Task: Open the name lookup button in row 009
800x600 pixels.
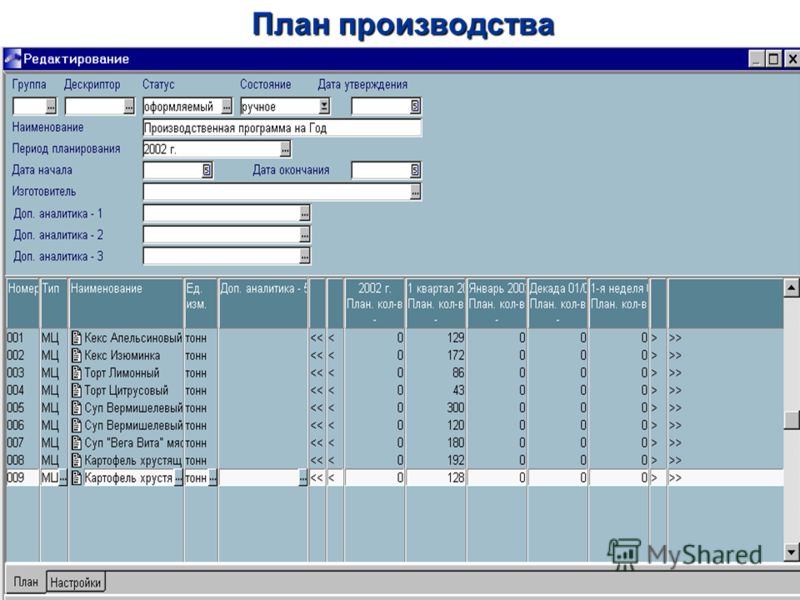Action: pos(179,478)
